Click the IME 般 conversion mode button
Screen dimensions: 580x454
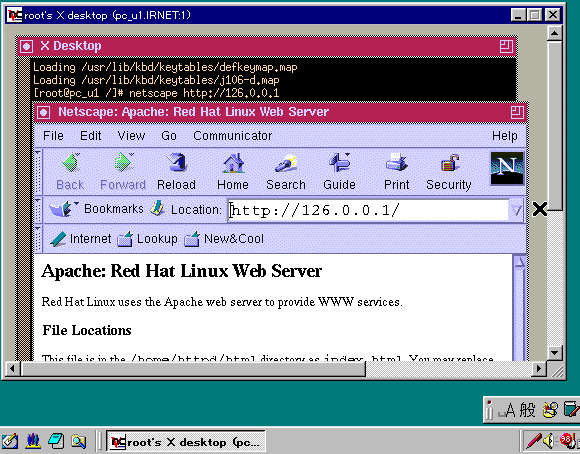coord(527,410)
